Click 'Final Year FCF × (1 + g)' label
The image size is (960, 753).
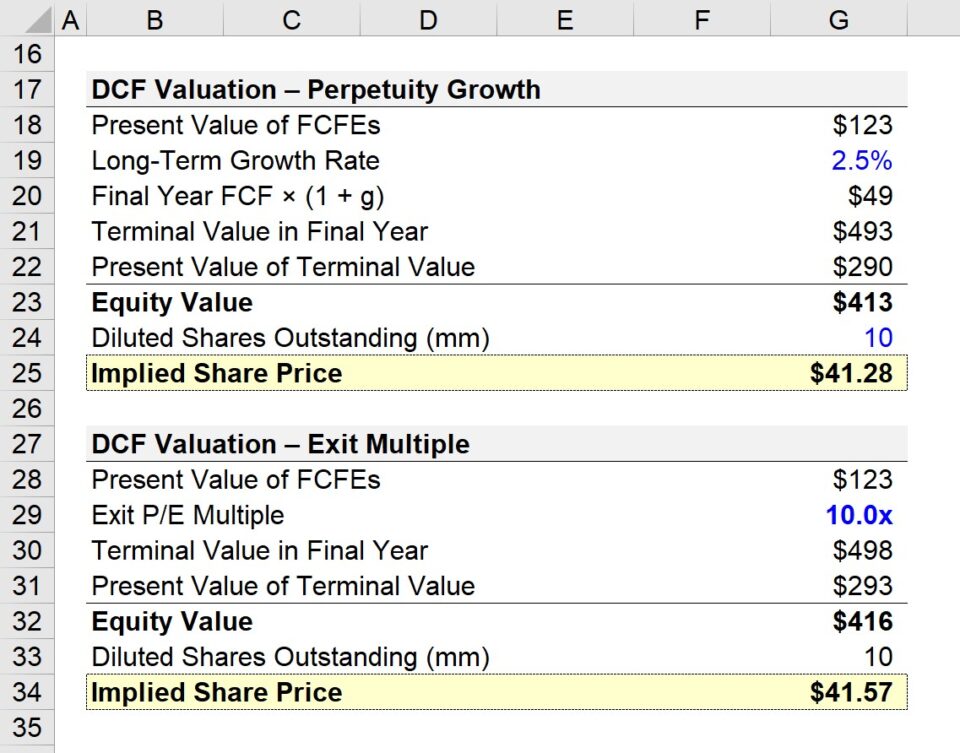(237, 196)
